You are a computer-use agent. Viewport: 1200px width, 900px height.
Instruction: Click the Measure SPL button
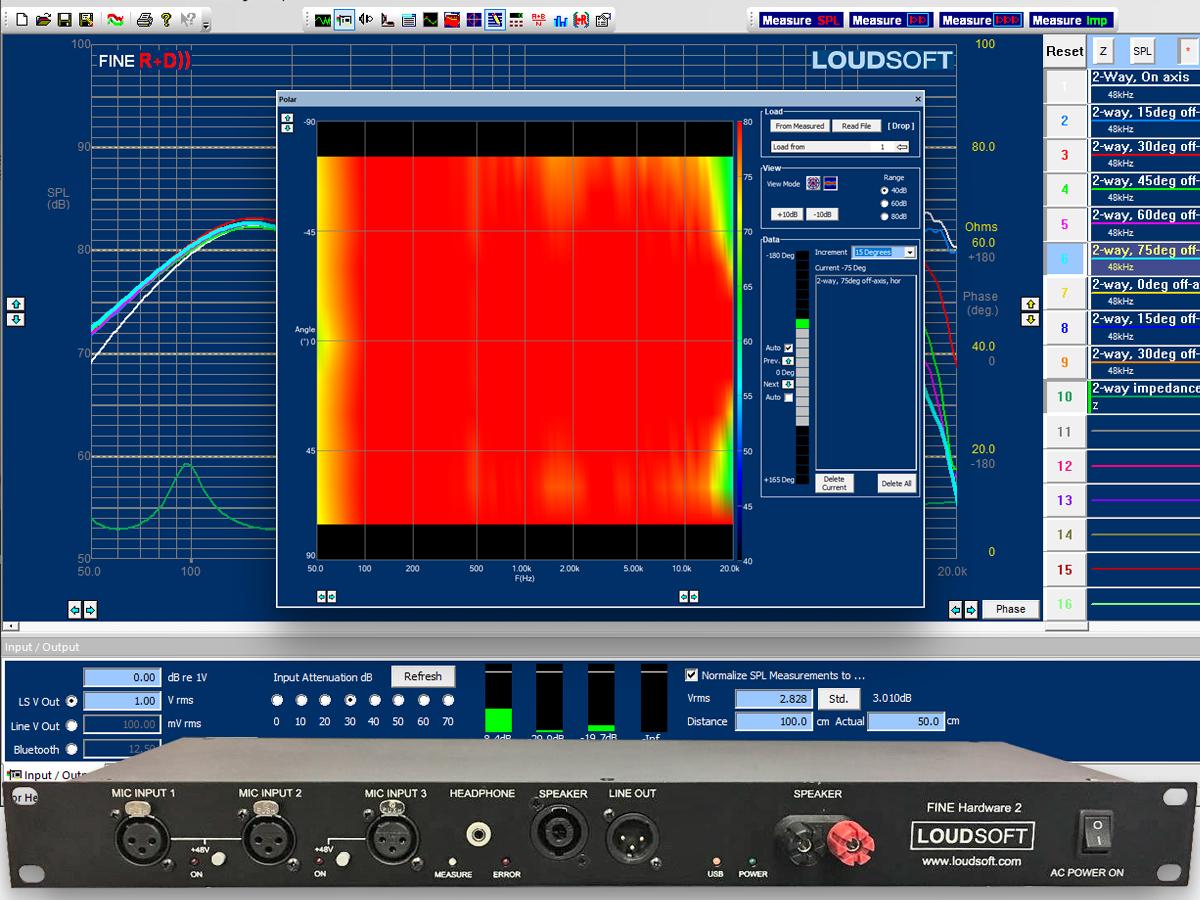click(800, 20)
